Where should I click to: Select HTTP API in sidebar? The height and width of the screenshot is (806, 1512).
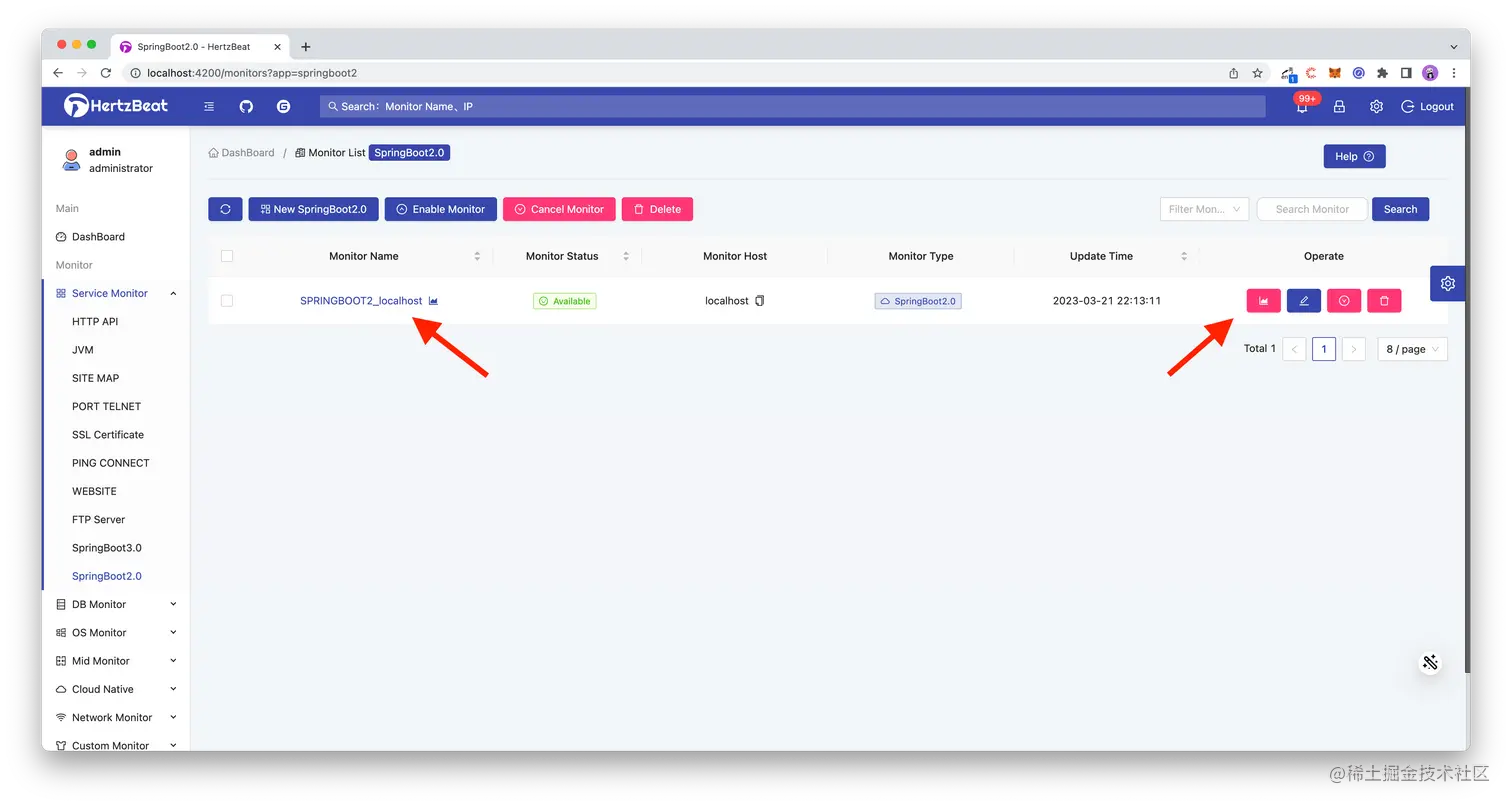(95, 321)
